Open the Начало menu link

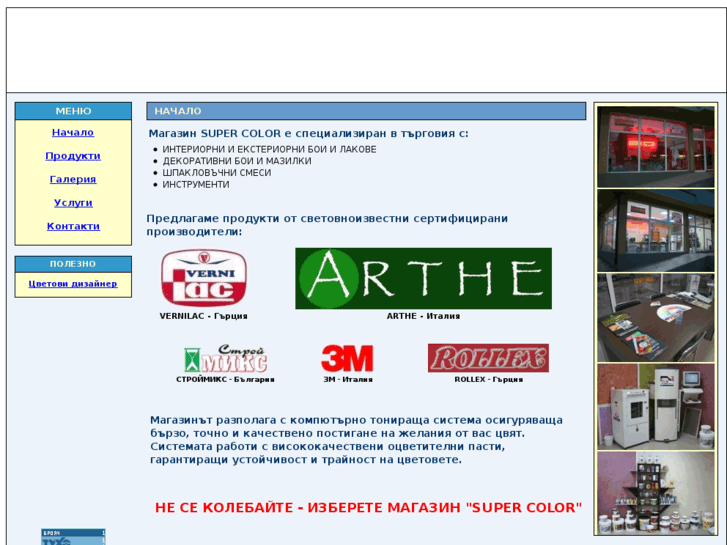click(x=73, y=133)
